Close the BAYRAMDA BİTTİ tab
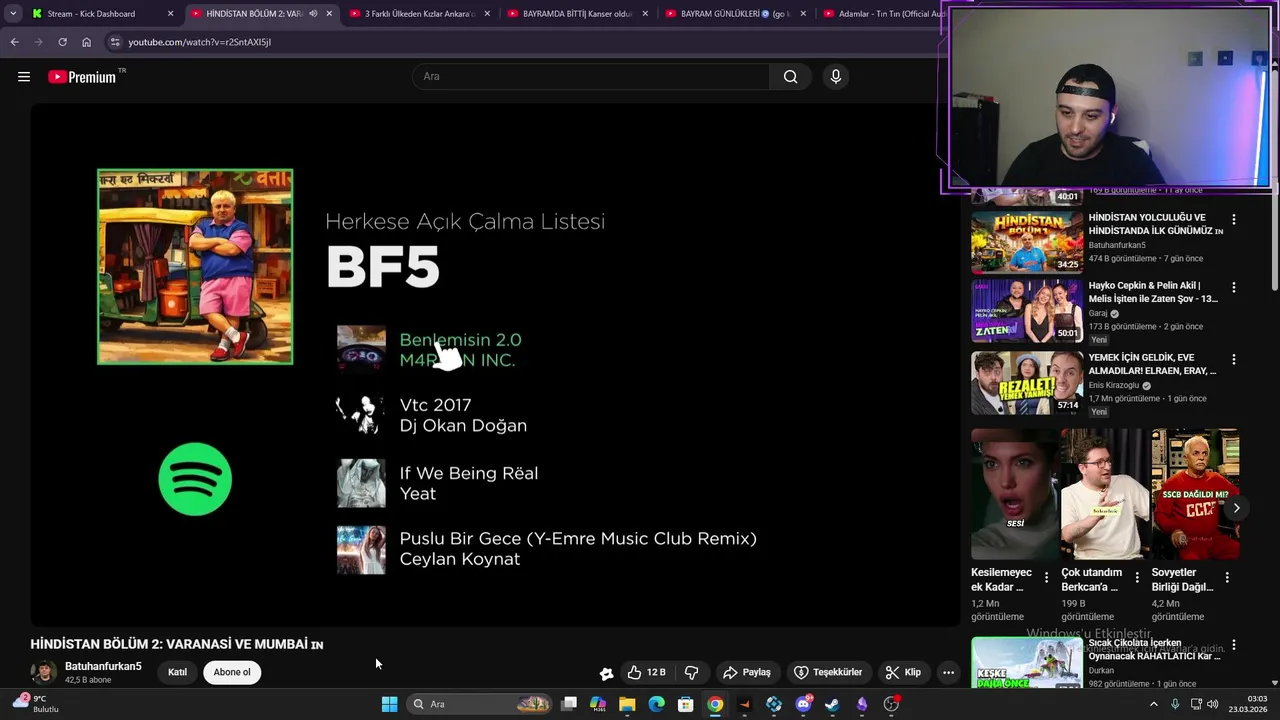 click(x=645, y=14)
